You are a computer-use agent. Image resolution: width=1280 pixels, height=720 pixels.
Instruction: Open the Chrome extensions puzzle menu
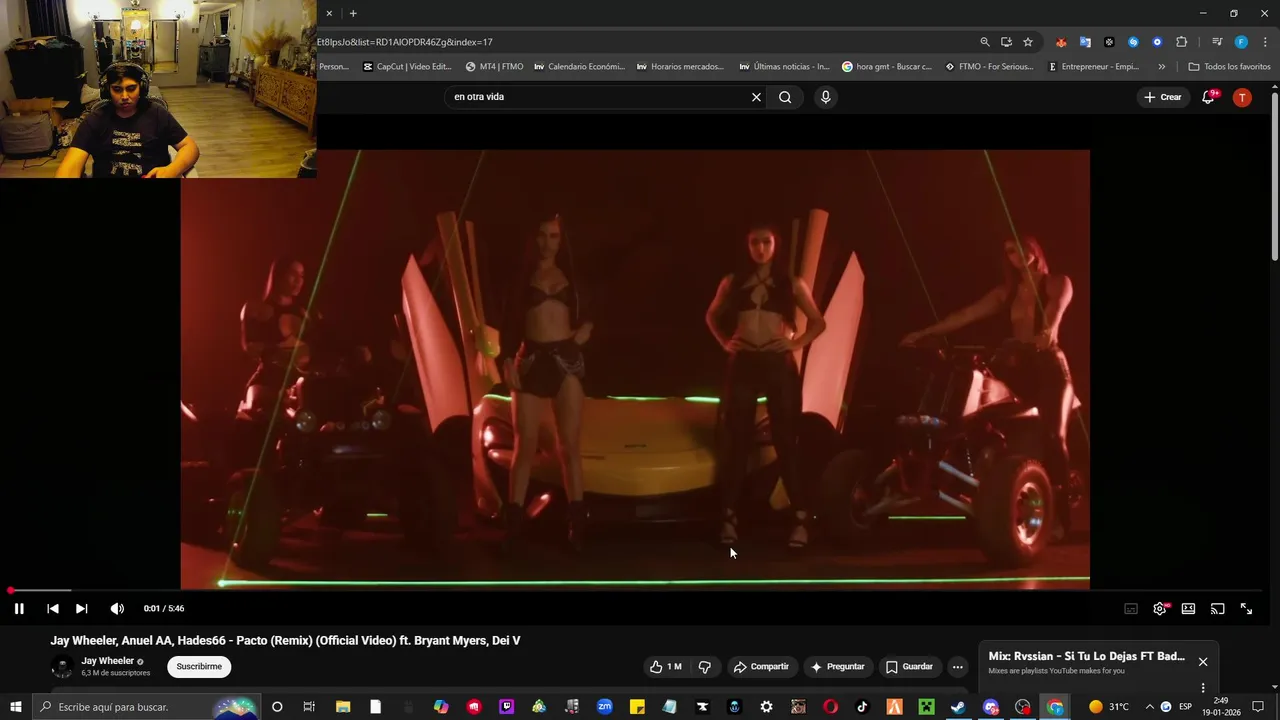coord(1182,42)
